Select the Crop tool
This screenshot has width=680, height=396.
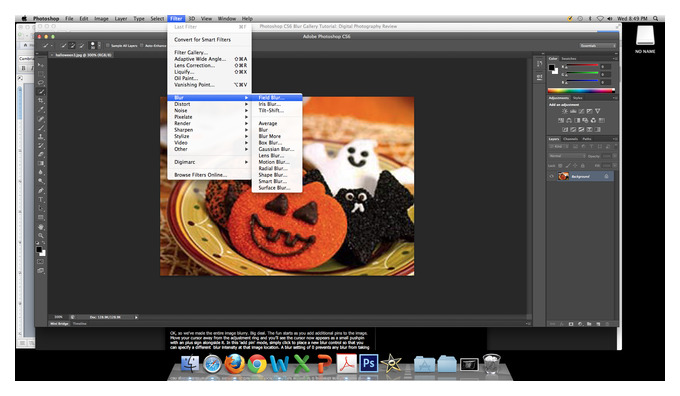pyautogui.click(x=41, y=101)
